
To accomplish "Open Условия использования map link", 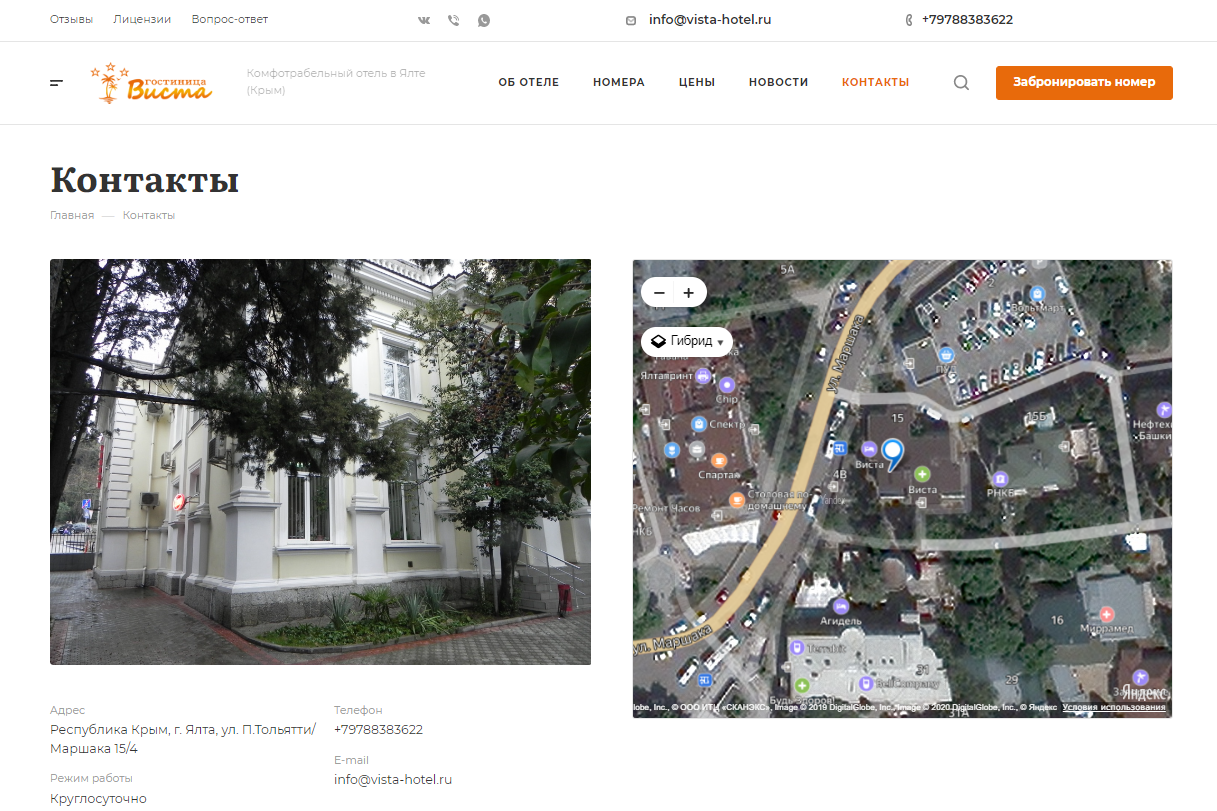I will pos(1114,708).
